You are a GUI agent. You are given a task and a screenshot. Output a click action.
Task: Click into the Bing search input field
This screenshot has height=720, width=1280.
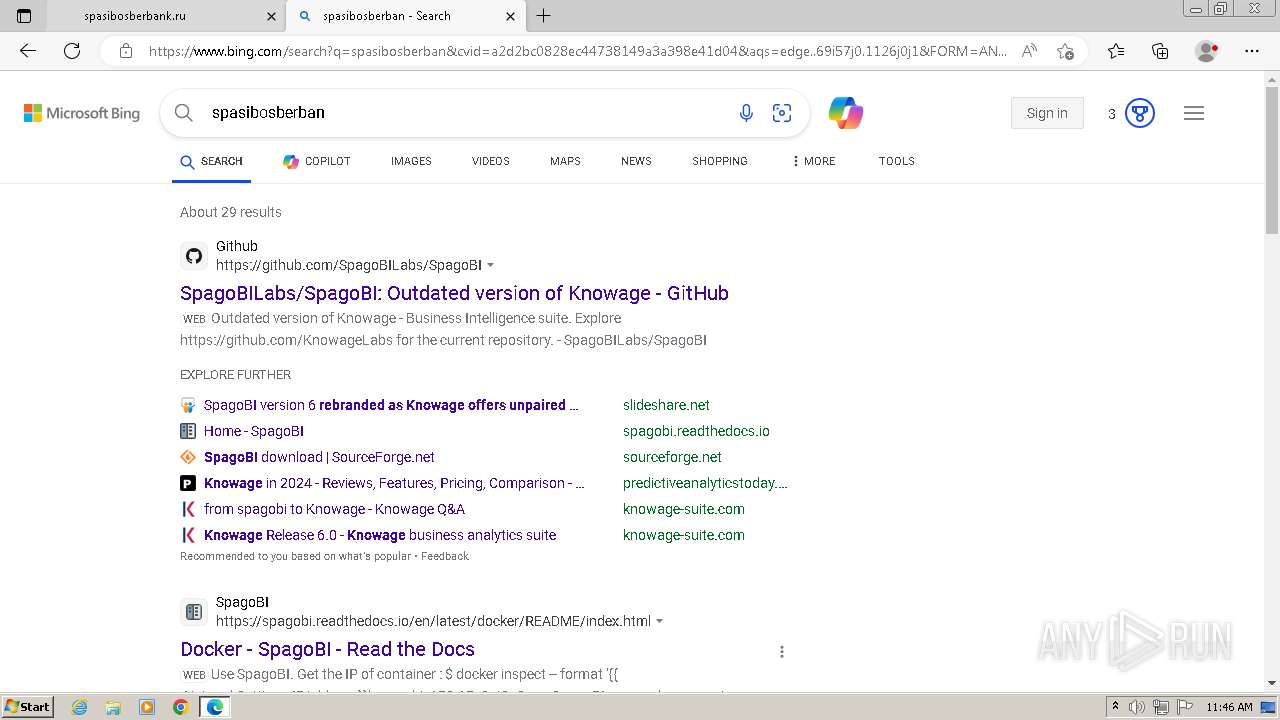460,113
